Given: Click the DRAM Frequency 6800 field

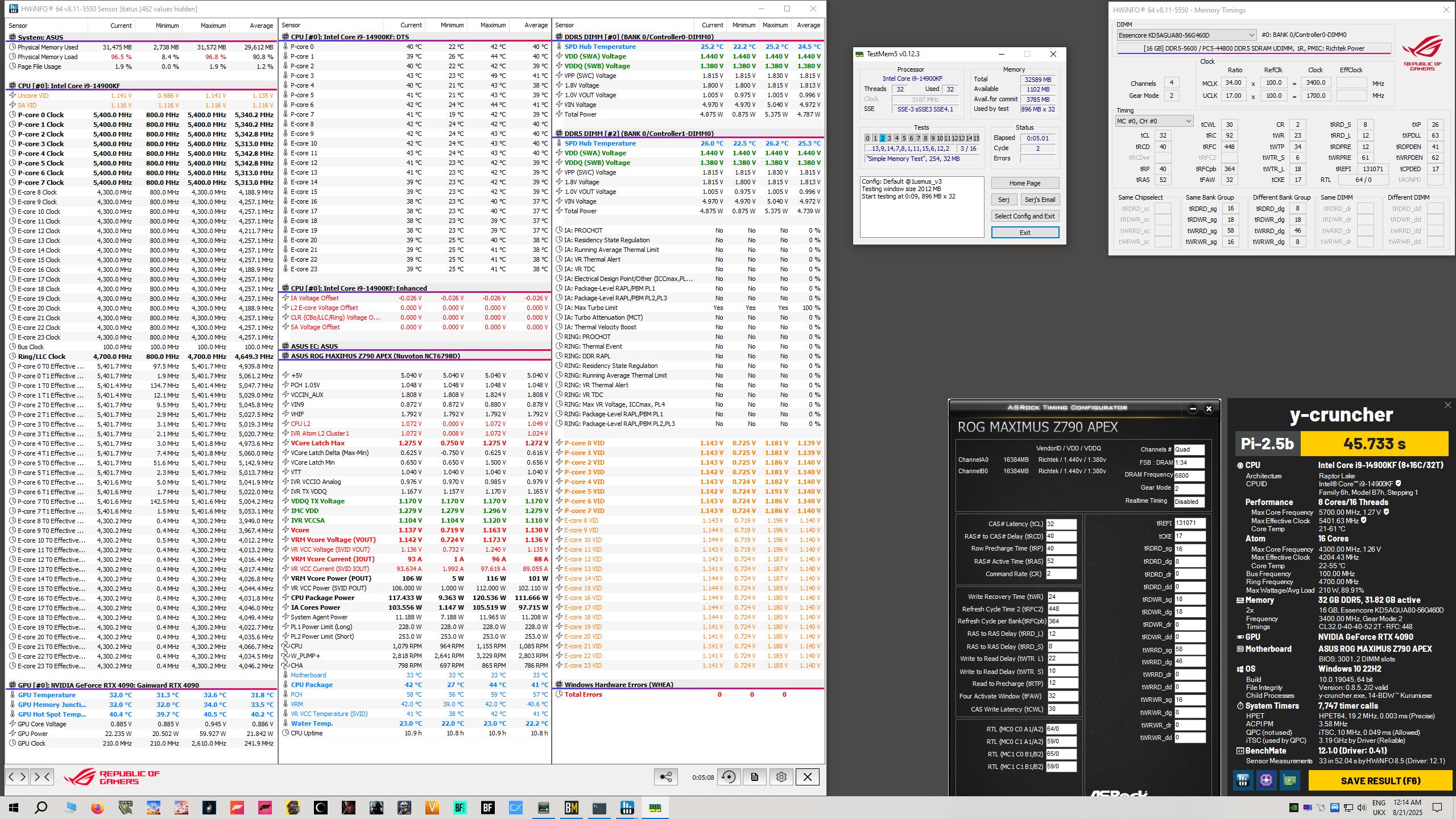Looking at the screenshot, I should pyautogui.click(x=1190, y=475).
